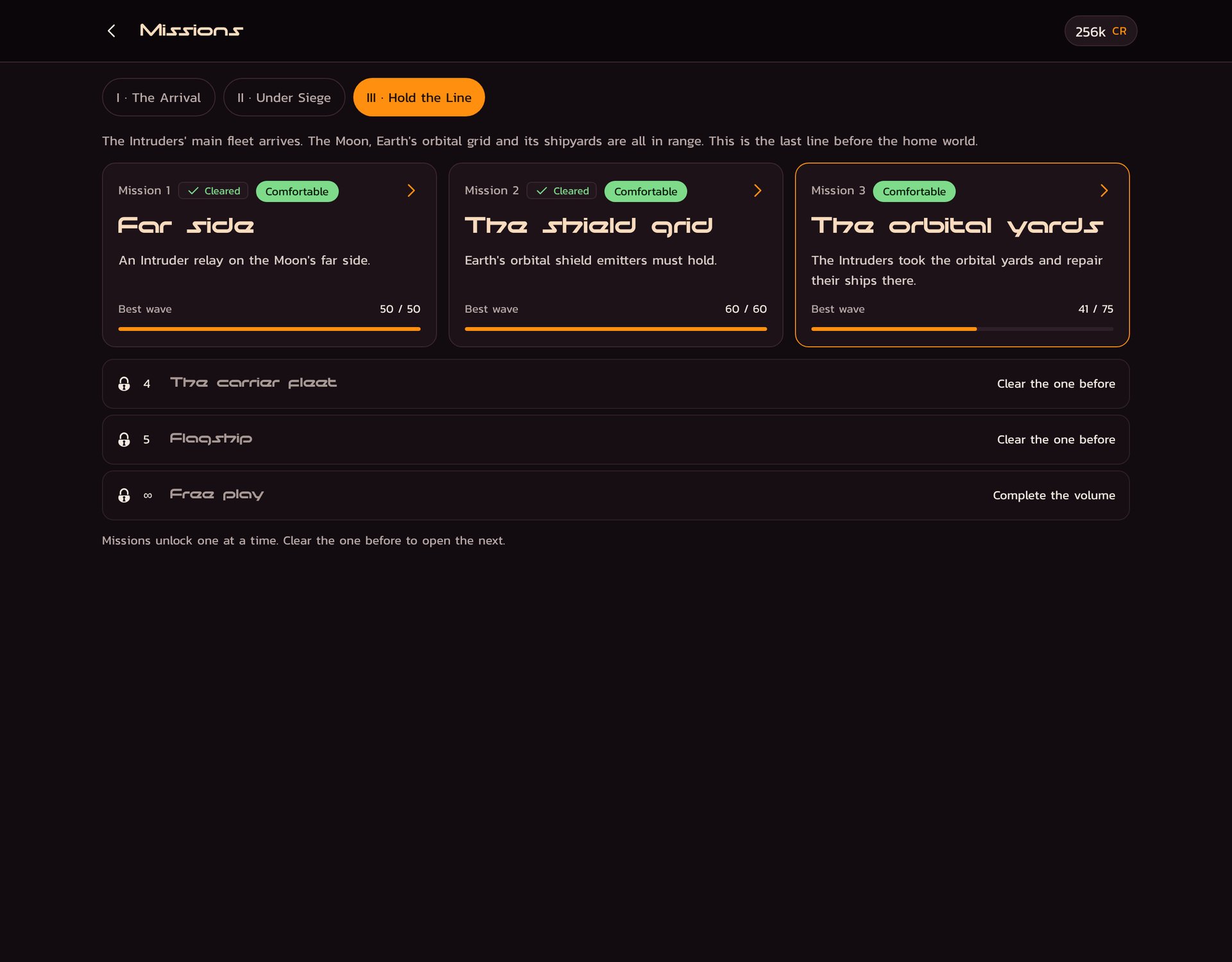Click the Free play locked entry name
The image size is (1232, 962).
217,494
